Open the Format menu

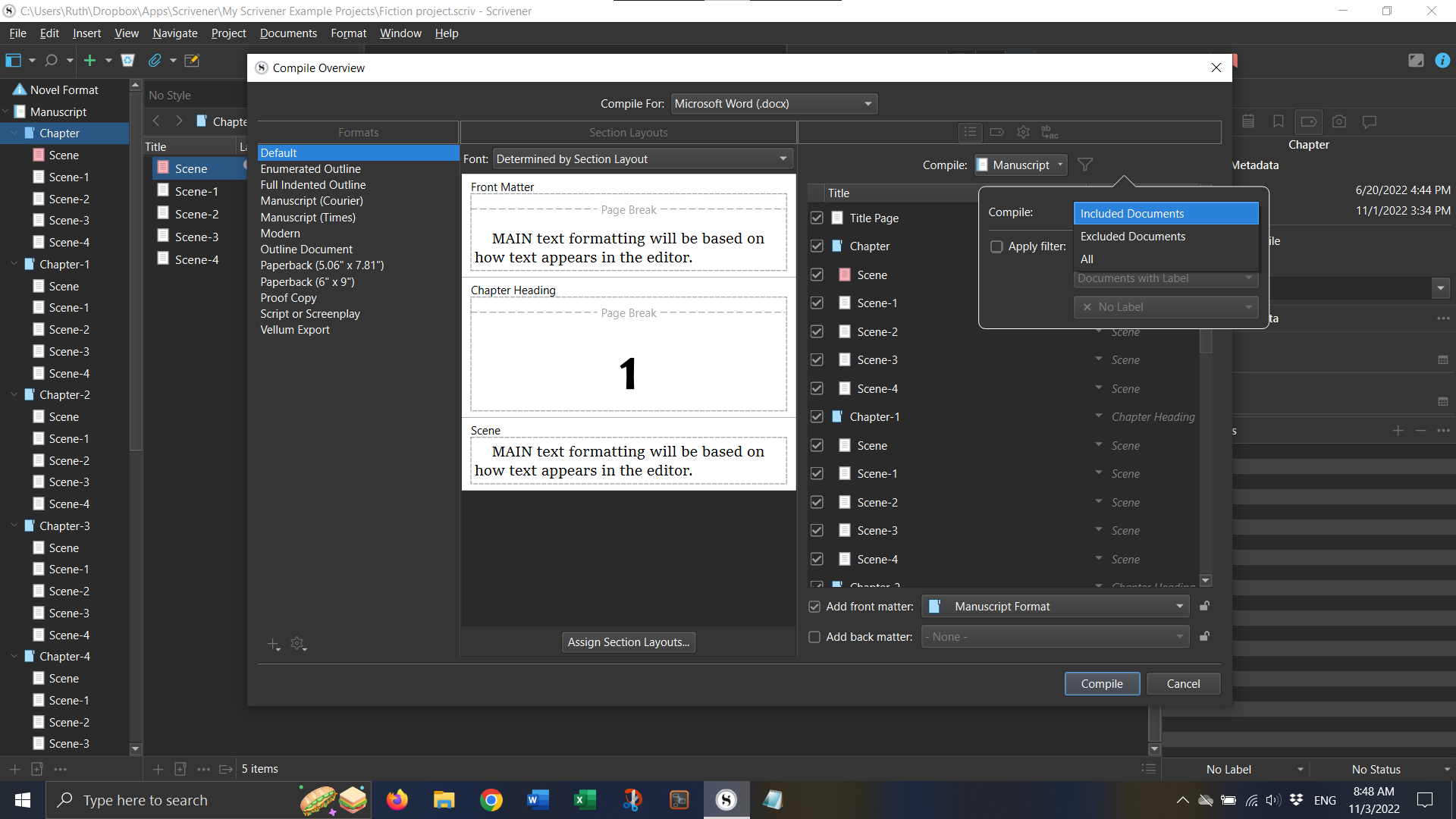click(x=348, y=33)
